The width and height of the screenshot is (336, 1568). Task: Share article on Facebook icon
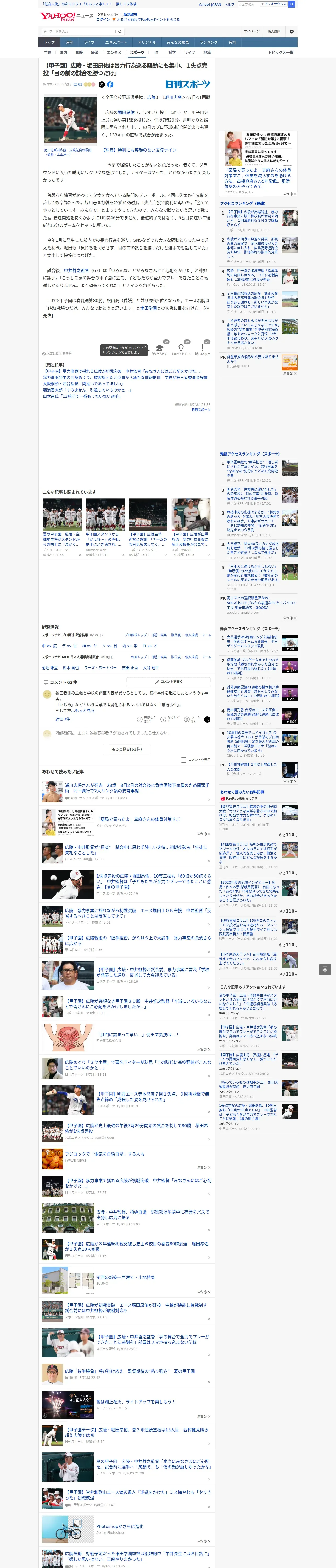[110, 85]
